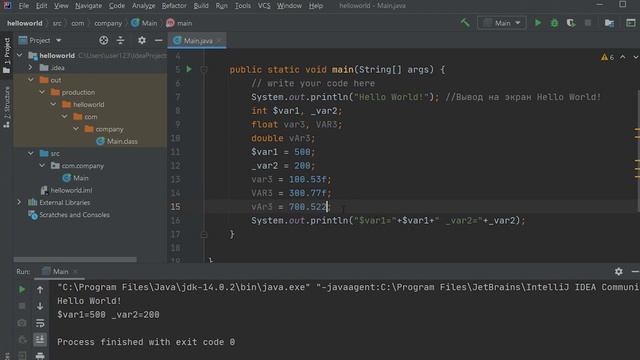The height and width of the screenshot is (360, 640).
Task: Click the print icon in the Run panel
Action: coord(40,356)
